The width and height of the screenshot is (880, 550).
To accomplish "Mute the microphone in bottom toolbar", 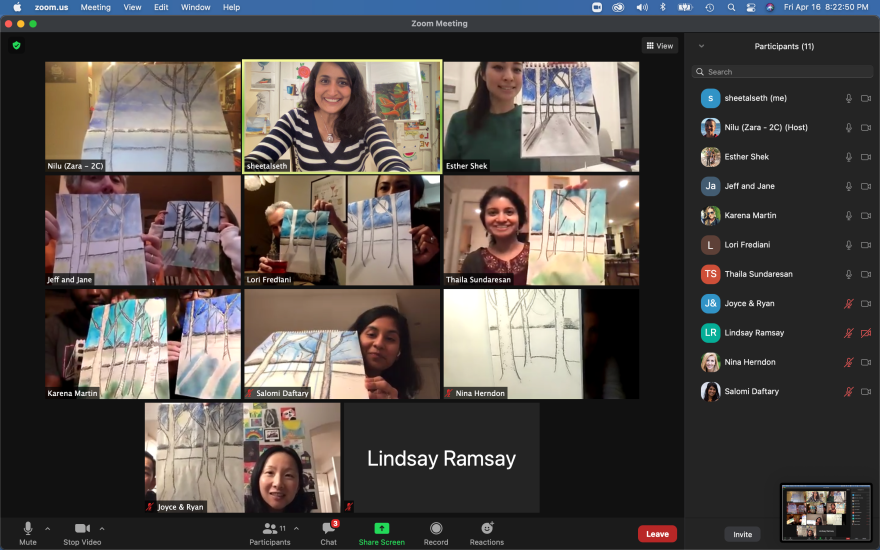I will coord(28,528).
